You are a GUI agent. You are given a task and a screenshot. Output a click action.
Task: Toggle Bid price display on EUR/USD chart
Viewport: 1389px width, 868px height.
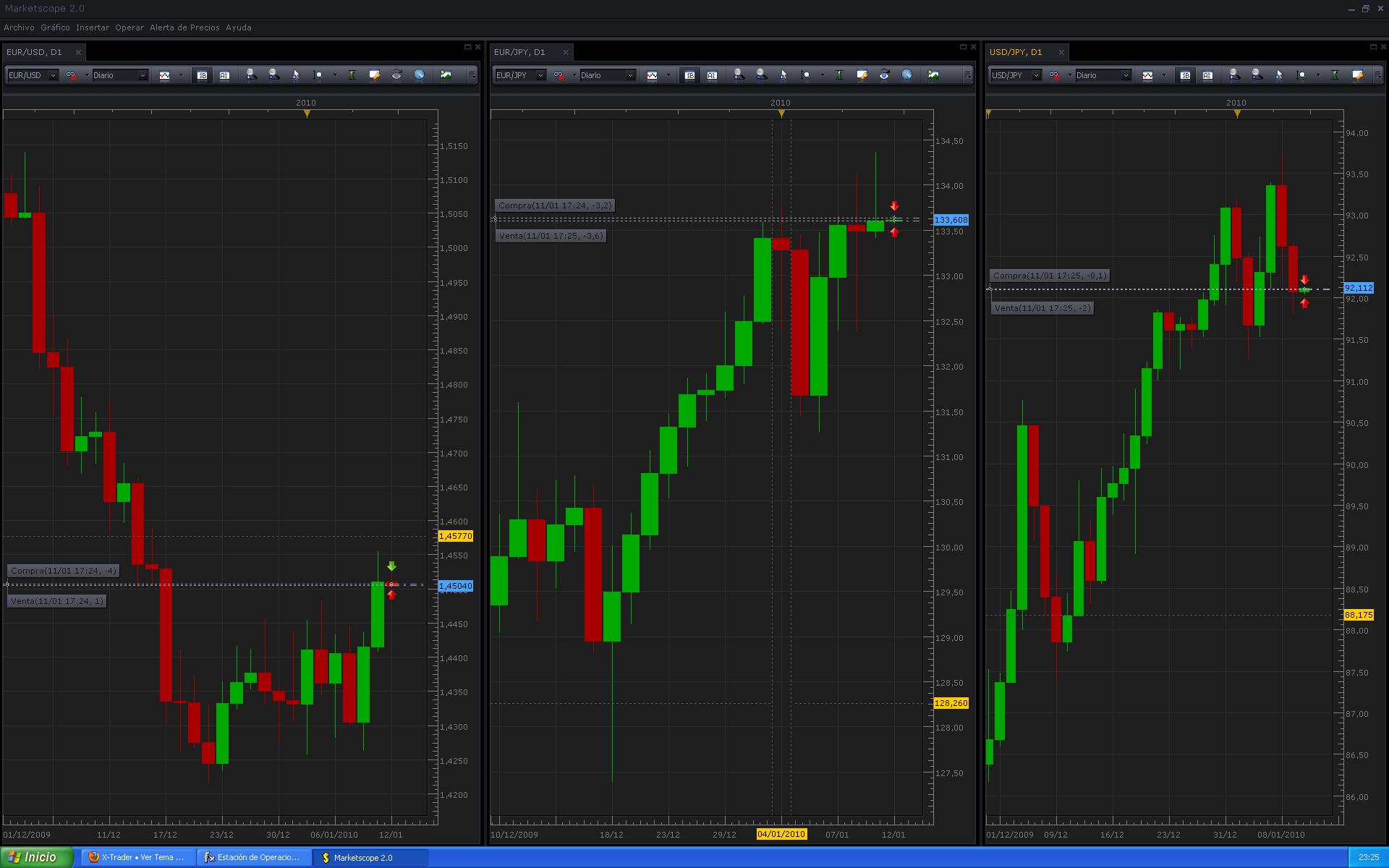tap(202, 75)
